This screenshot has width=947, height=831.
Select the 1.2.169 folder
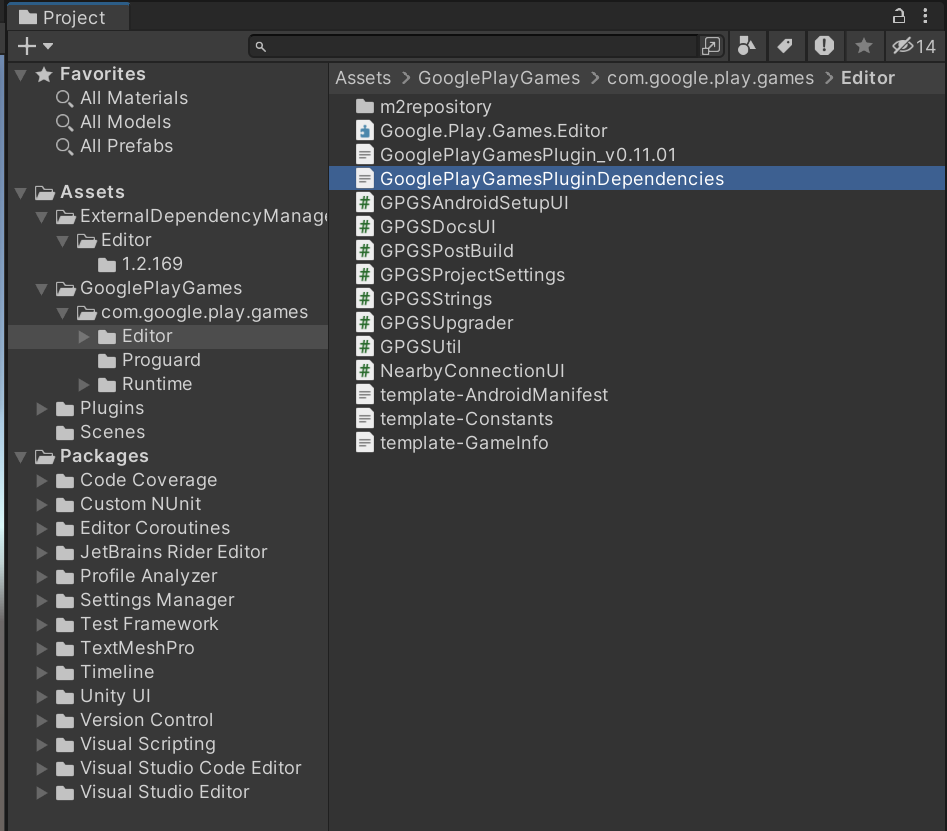coord(152,264)
